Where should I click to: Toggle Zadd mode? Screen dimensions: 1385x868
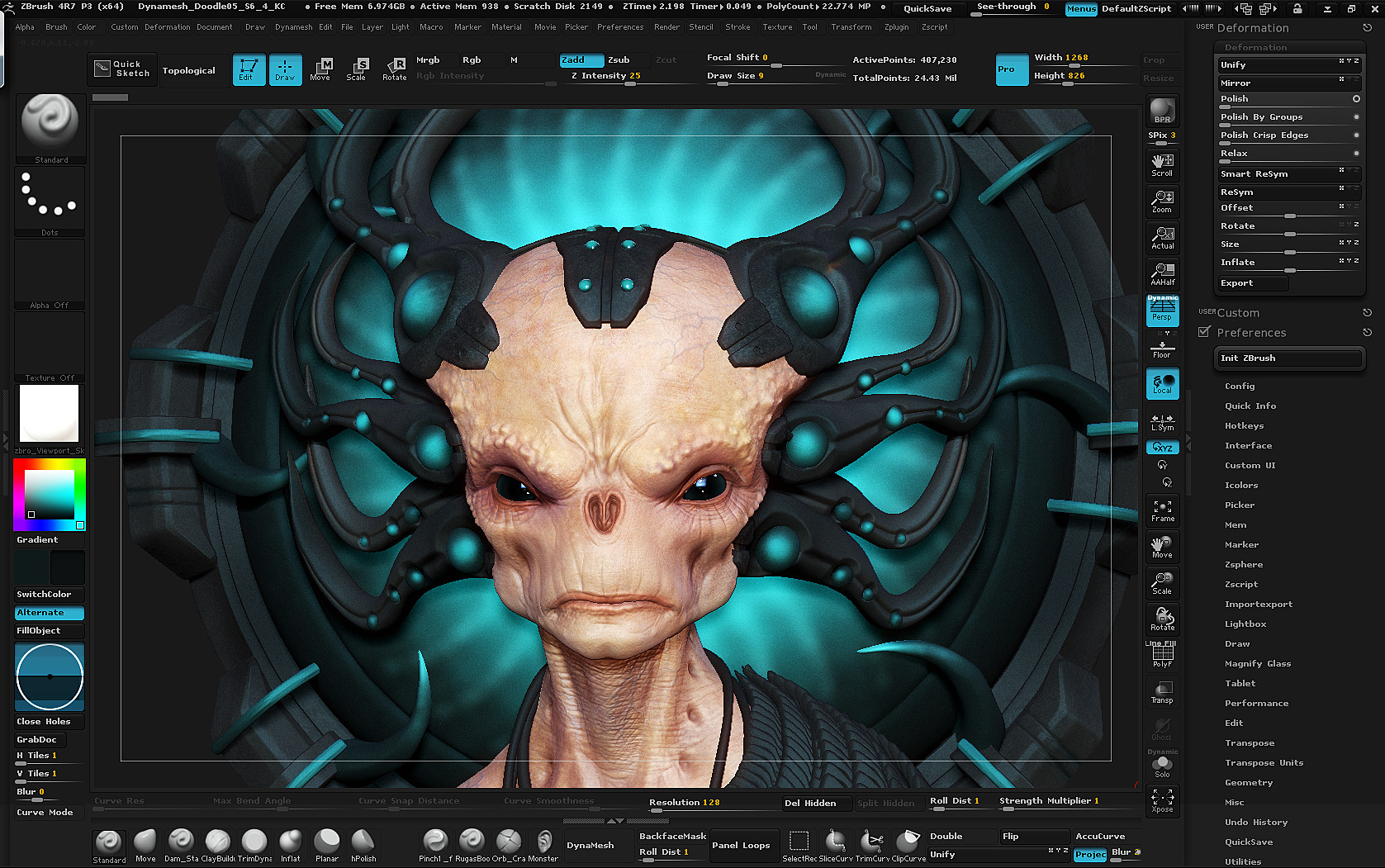coord(581,60)
